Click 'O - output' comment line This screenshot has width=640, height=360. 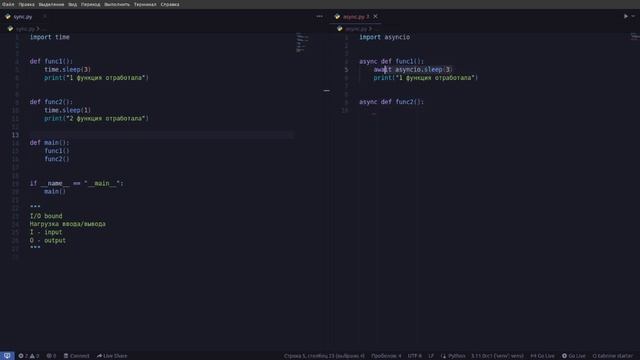point(47,241)
